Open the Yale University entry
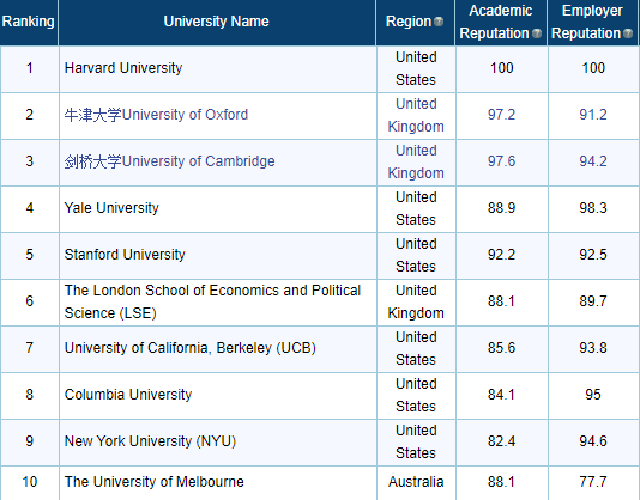This screenshot has height=500, width=640. tap(111, 208)
